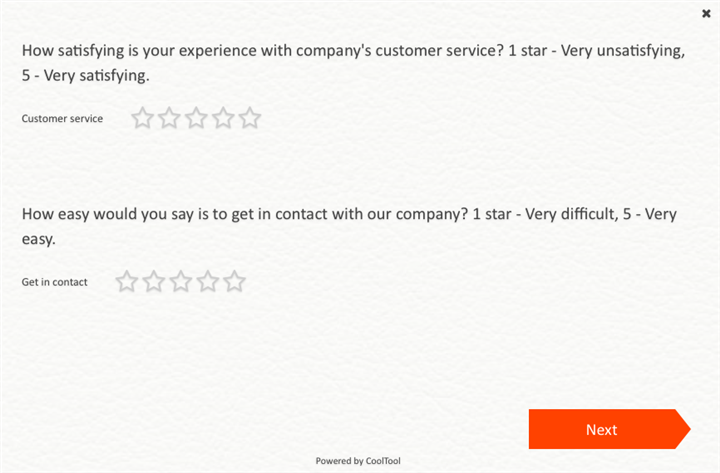Click the word 'CoolTool' in the footer

pos(384,461)
